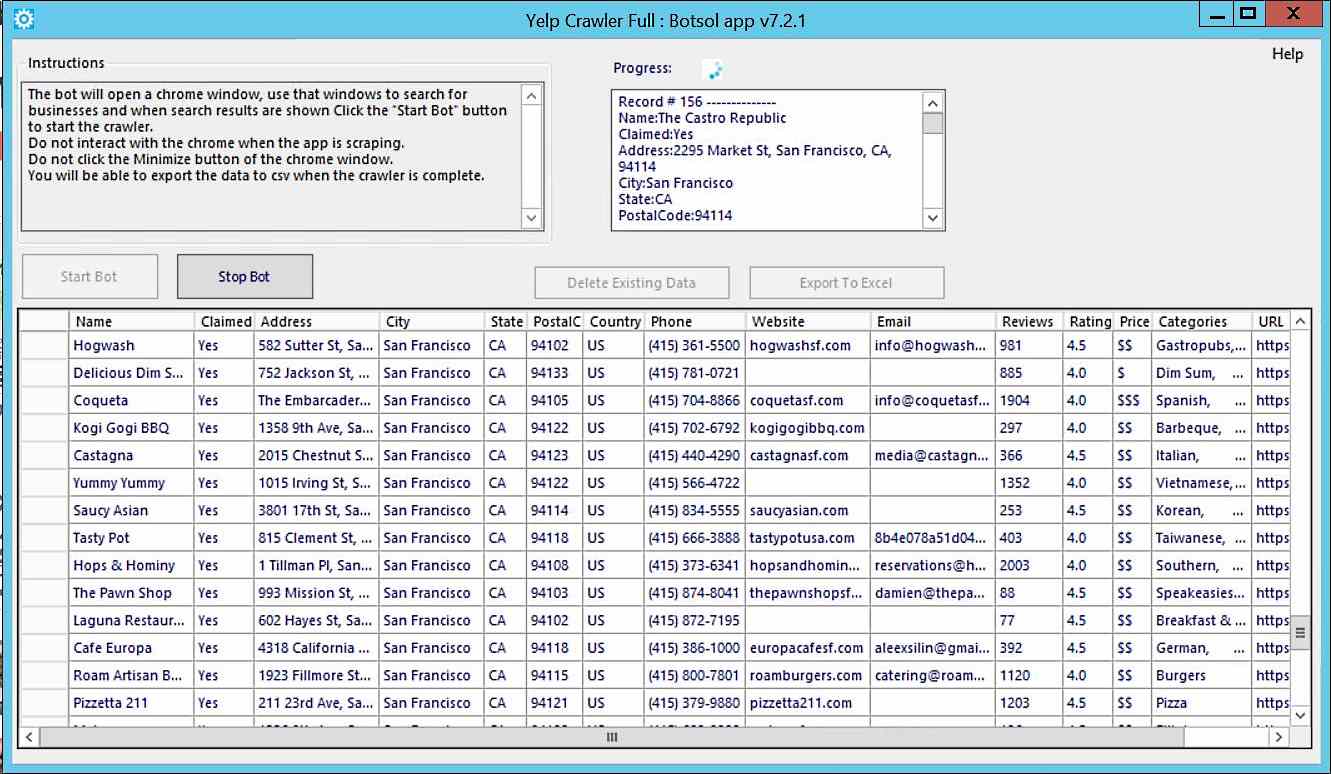The height and width of the screenshot is (774, 1331).
Task: Click Delete Existing Data button
Action: (631, 283)
